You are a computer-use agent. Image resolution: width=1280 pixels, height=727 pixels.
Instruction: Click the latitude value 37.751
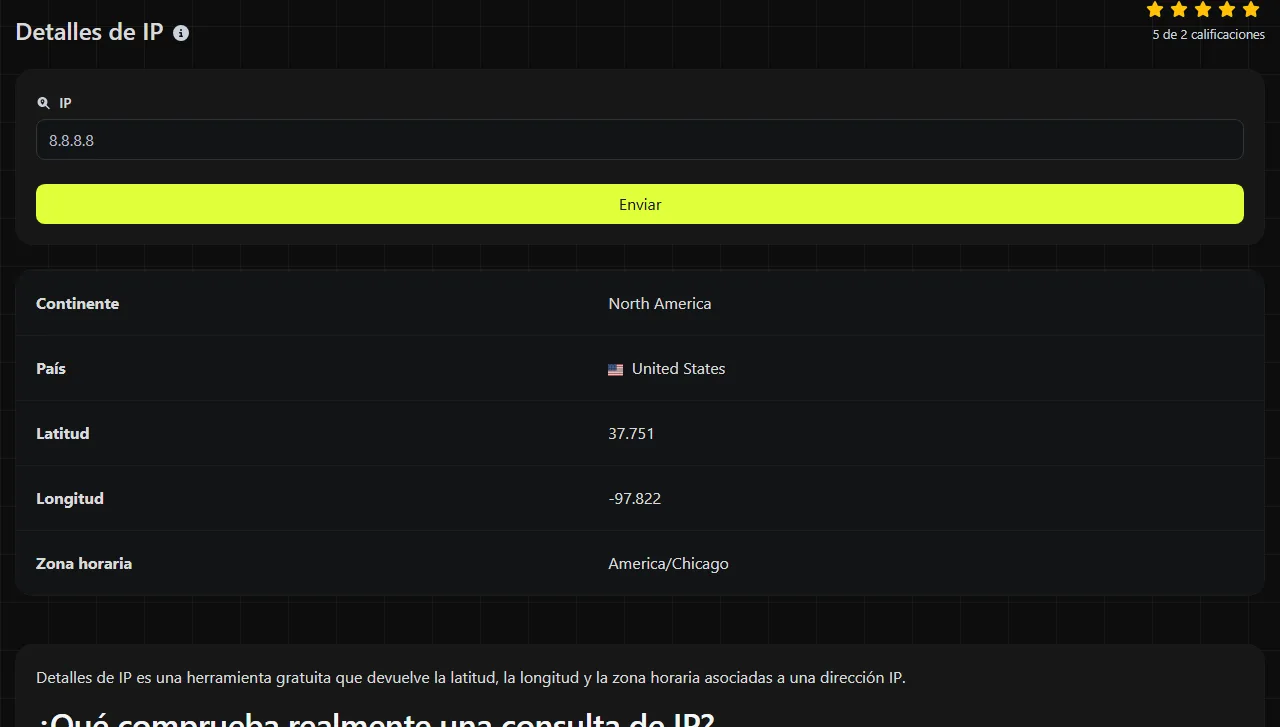tap(631, 434)
